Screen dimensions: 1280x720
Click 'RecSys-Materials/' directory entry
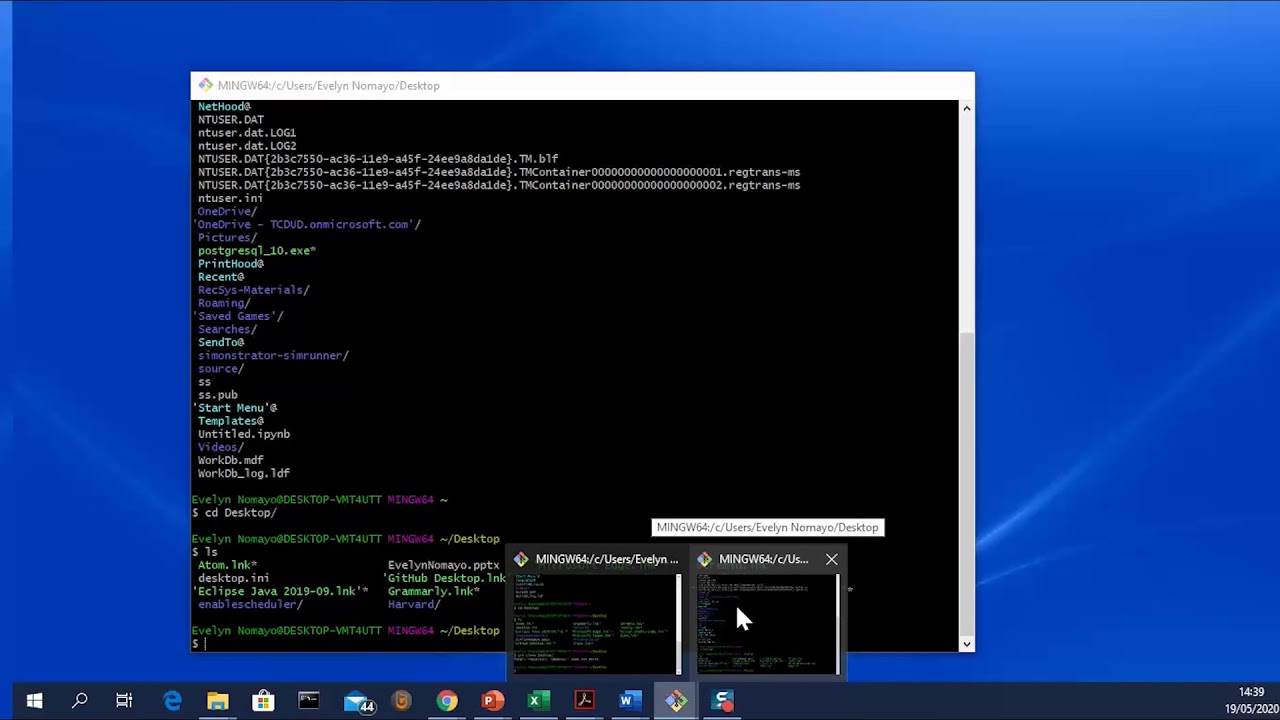click(x=254, y=290)
